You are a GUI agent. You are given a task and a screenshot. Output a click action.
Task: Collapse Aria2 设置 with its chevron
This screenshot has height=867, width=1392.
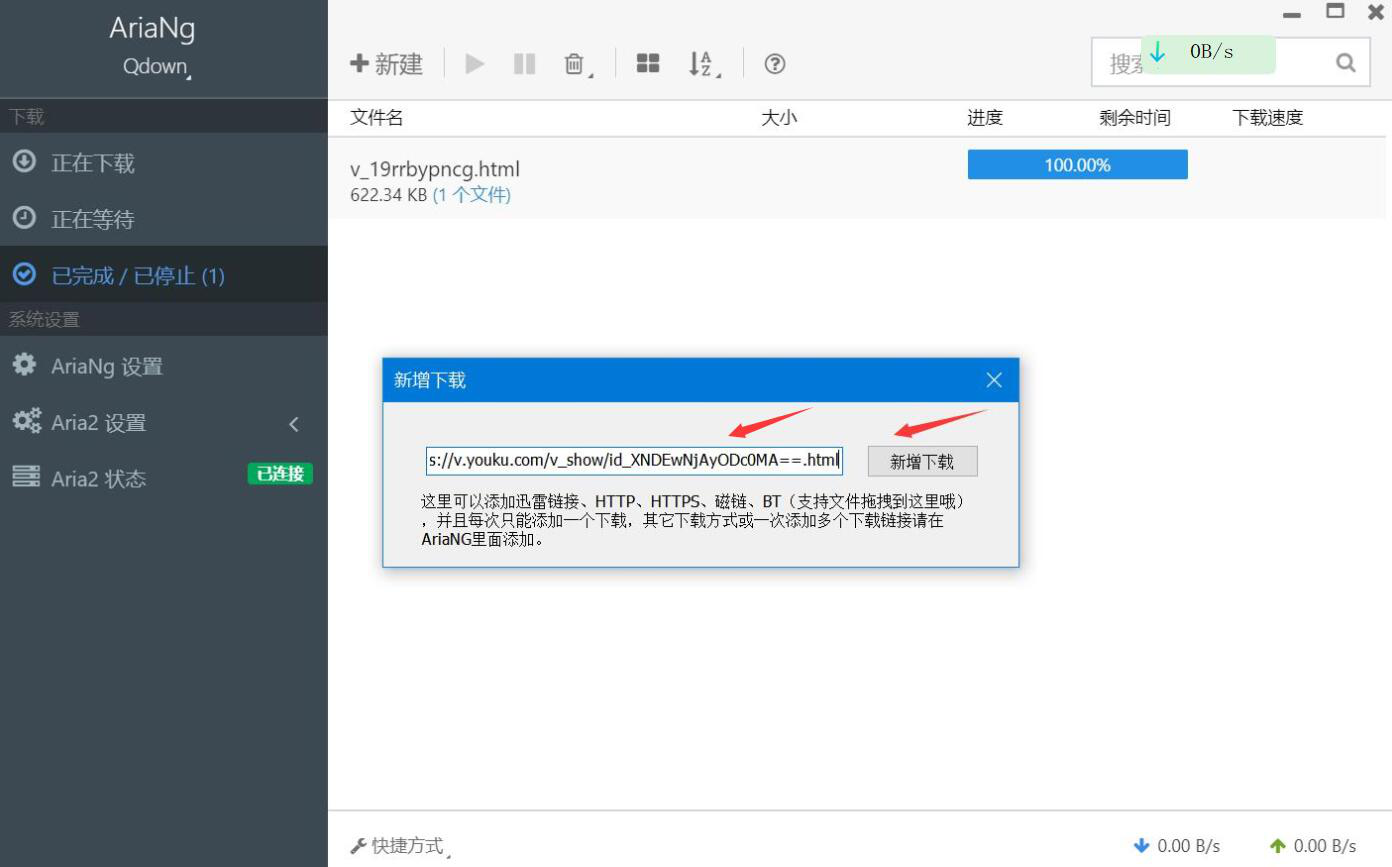293,423
